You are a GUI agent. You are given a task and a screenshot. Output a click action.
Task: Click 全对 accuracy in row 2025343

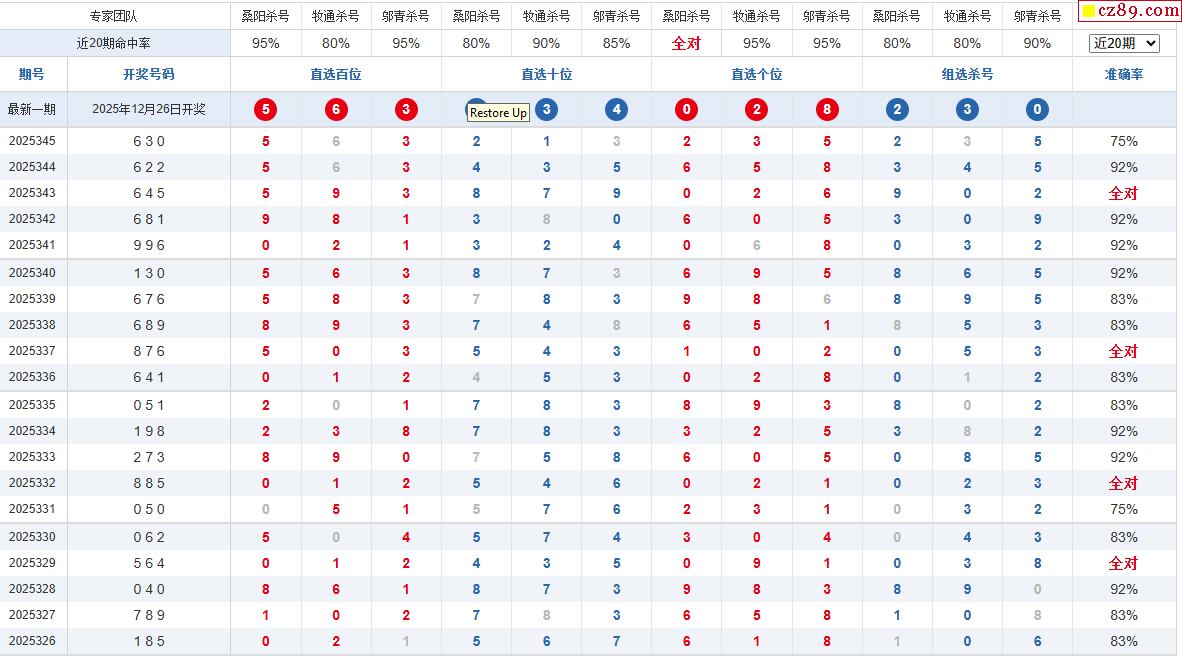click(1123, 193)
